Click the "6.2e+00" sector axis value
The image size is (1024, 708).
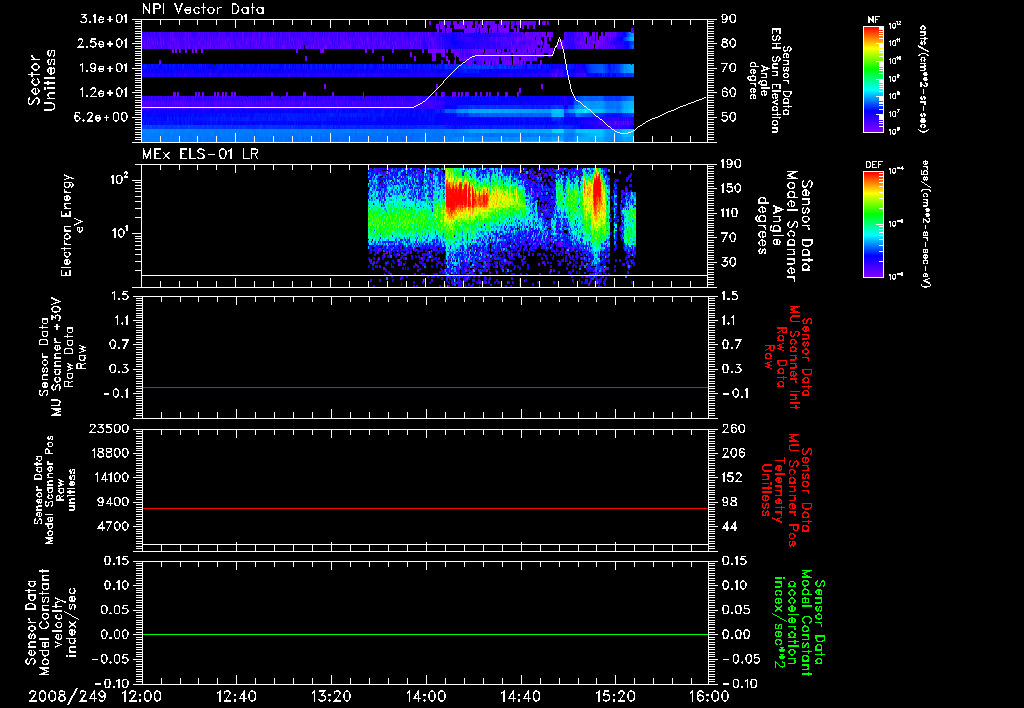click(103, 117)
